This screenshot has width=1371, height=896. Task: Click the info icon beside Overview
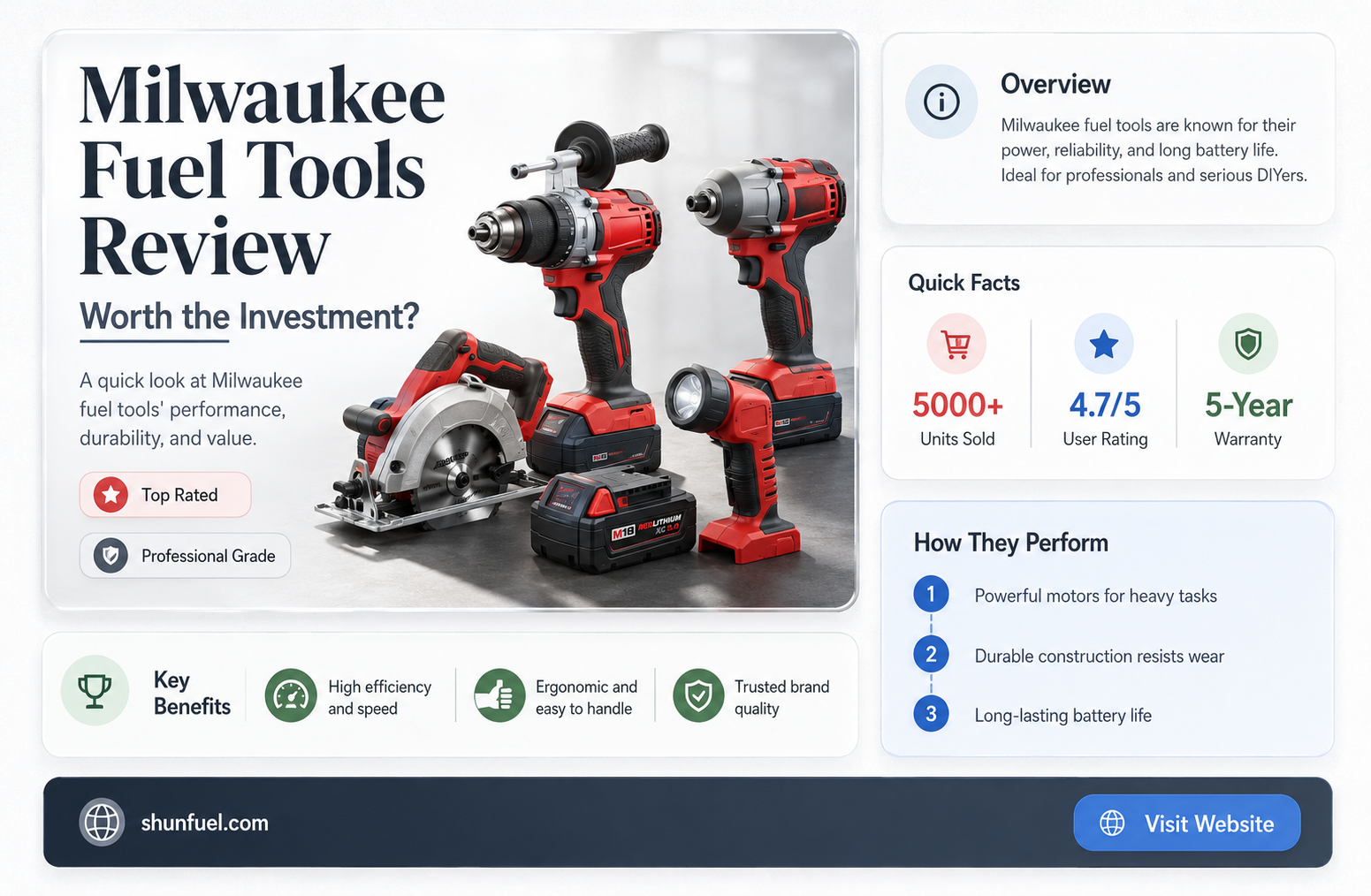941,103
